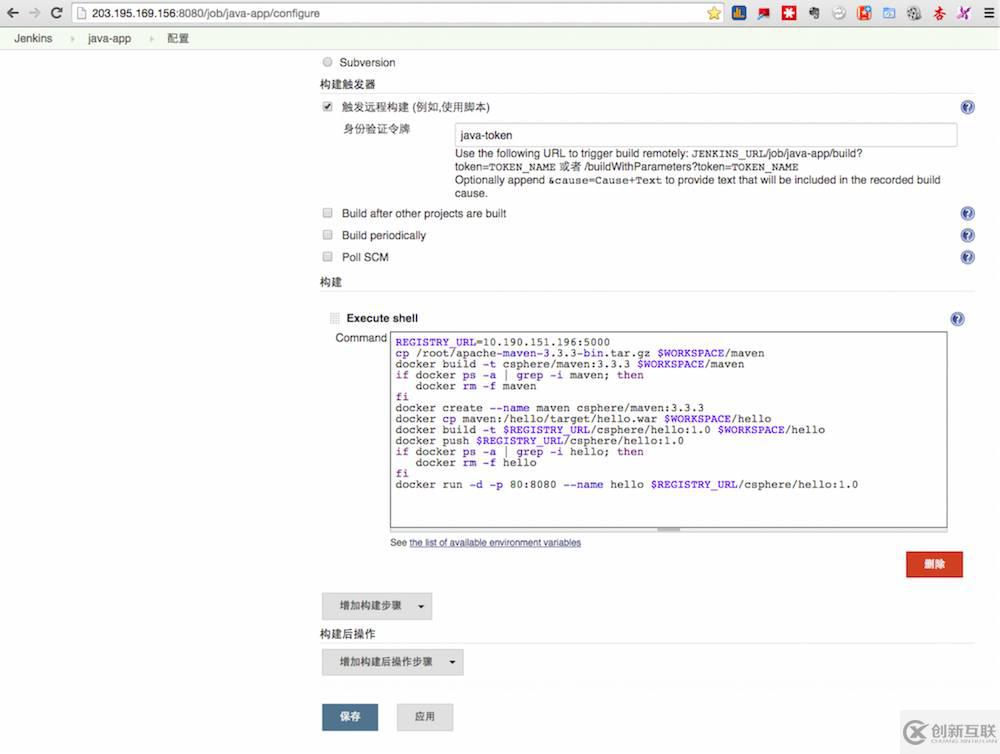Expand the arrow after Jenkins breadcrumb
Viewport: 1000px width, 754px height.
pos(72,39)
